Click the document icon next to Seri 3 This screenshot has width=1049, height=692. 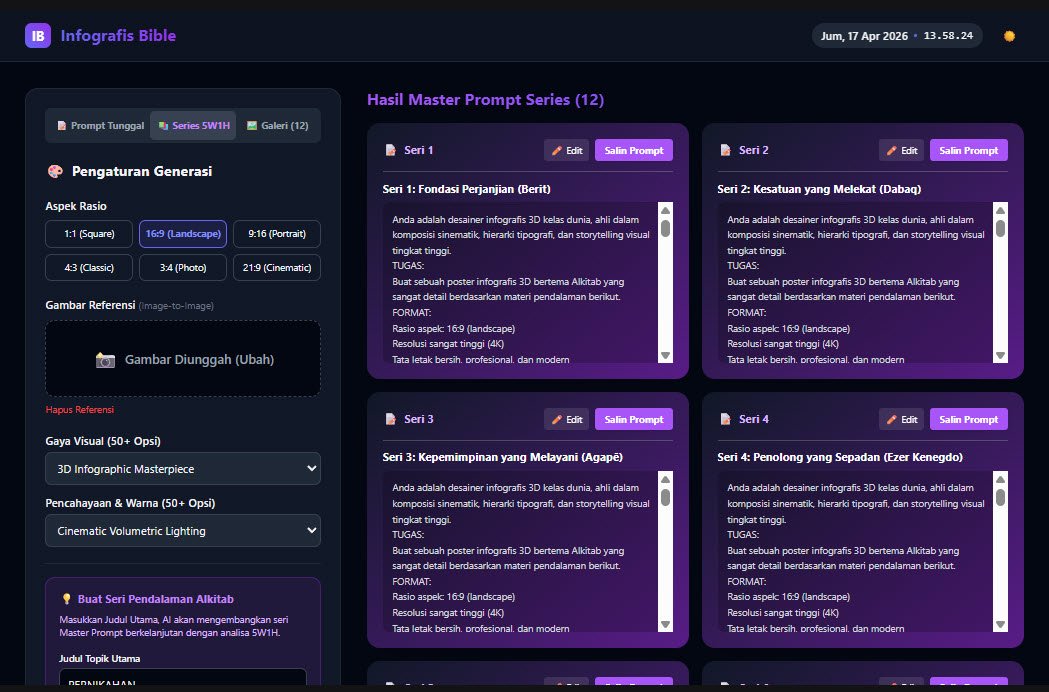[391, 419]
